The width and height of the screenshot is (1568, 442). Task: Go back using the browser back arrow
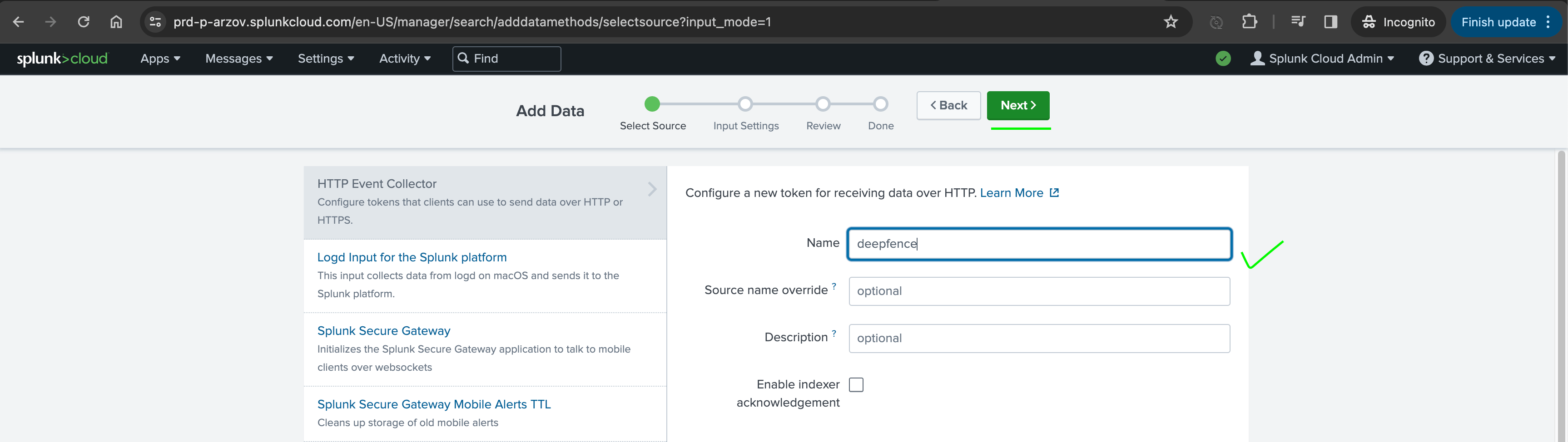[18, 23]
